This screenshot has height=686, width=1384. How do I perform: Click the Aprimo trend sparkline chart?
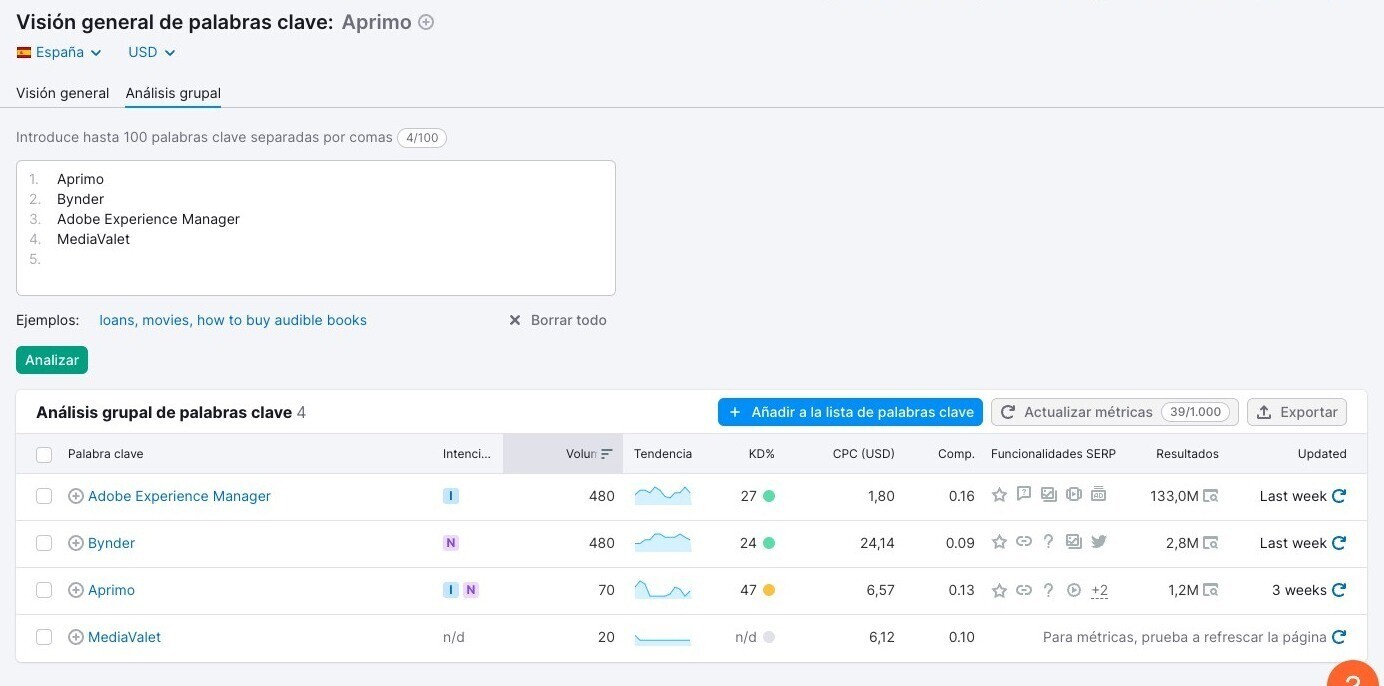(x=662, y=590)
